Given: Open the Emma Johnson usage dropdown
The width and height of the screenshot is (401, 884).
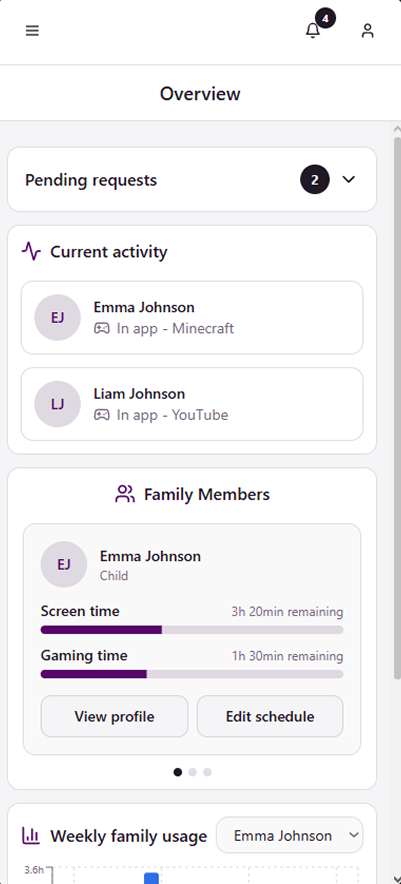Looking at the screenshot, I should [289, 835].
